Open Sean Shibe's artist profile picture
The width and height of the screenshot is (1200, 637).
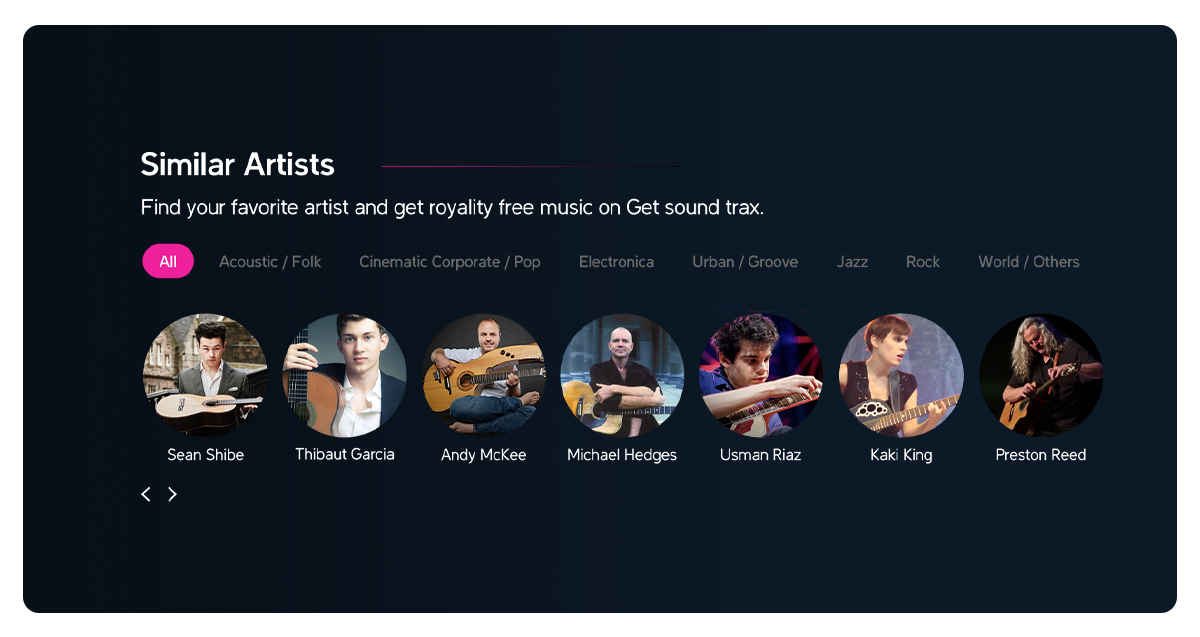(x=205, y=375)
